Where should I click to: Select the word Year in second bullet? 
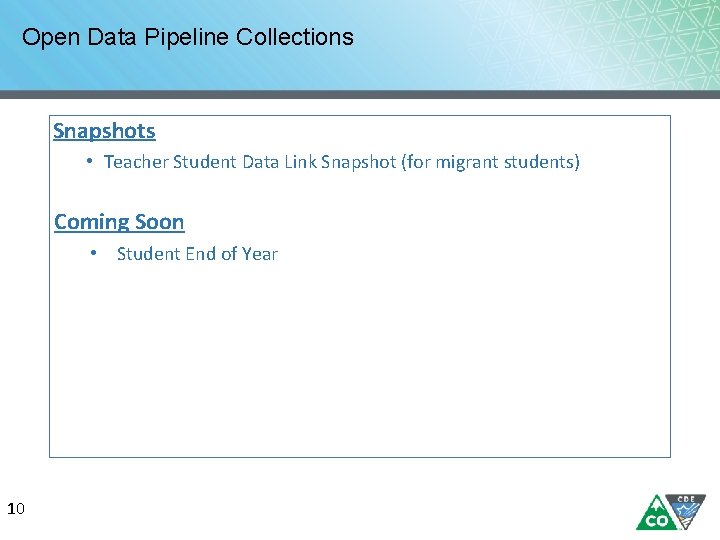259,254
